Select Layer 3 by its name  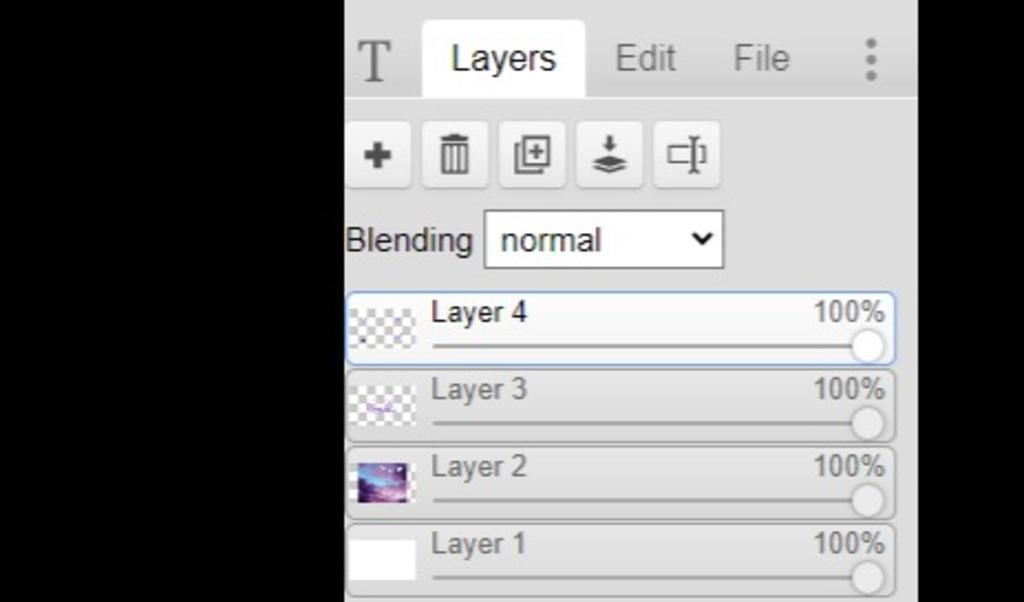[x=479, y=389]
